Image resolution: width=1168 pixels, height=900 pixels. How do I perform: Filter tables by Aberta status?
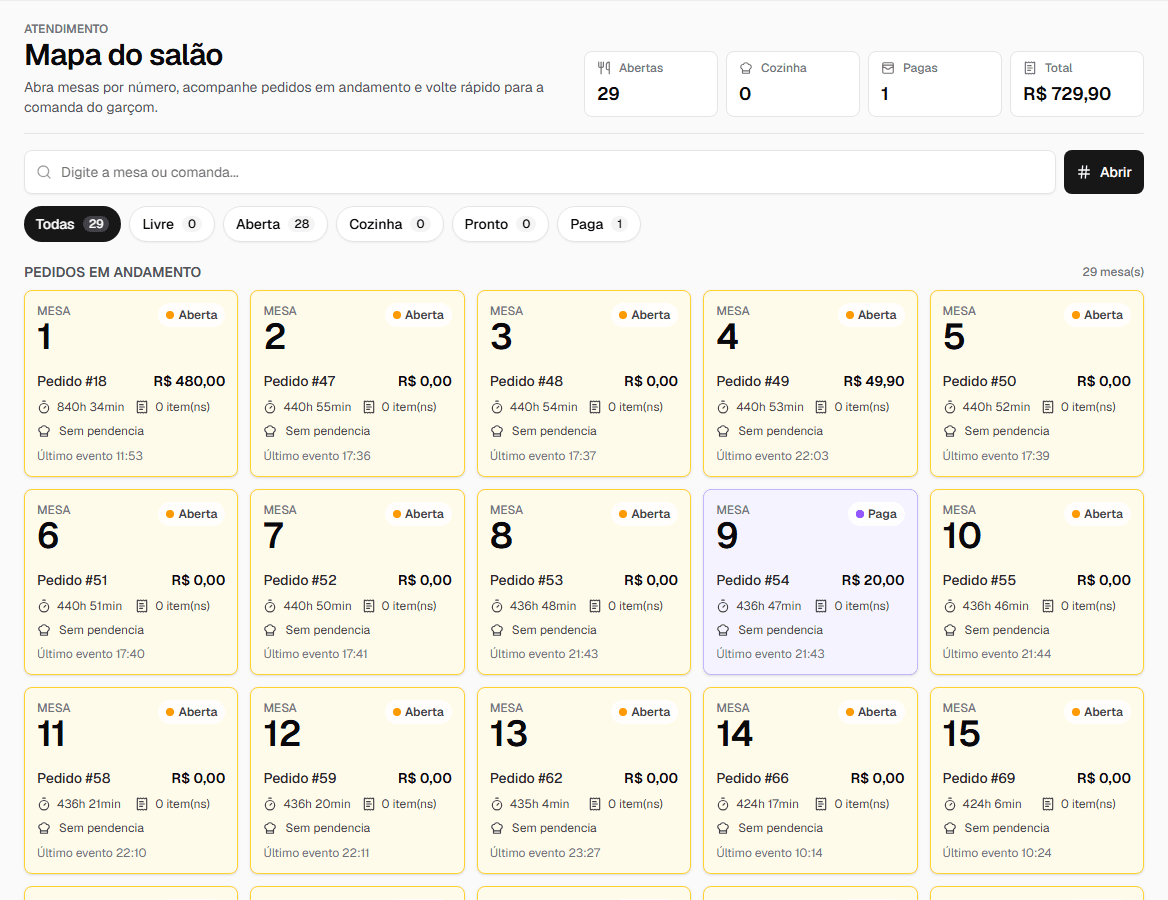(x=275, y=224)
